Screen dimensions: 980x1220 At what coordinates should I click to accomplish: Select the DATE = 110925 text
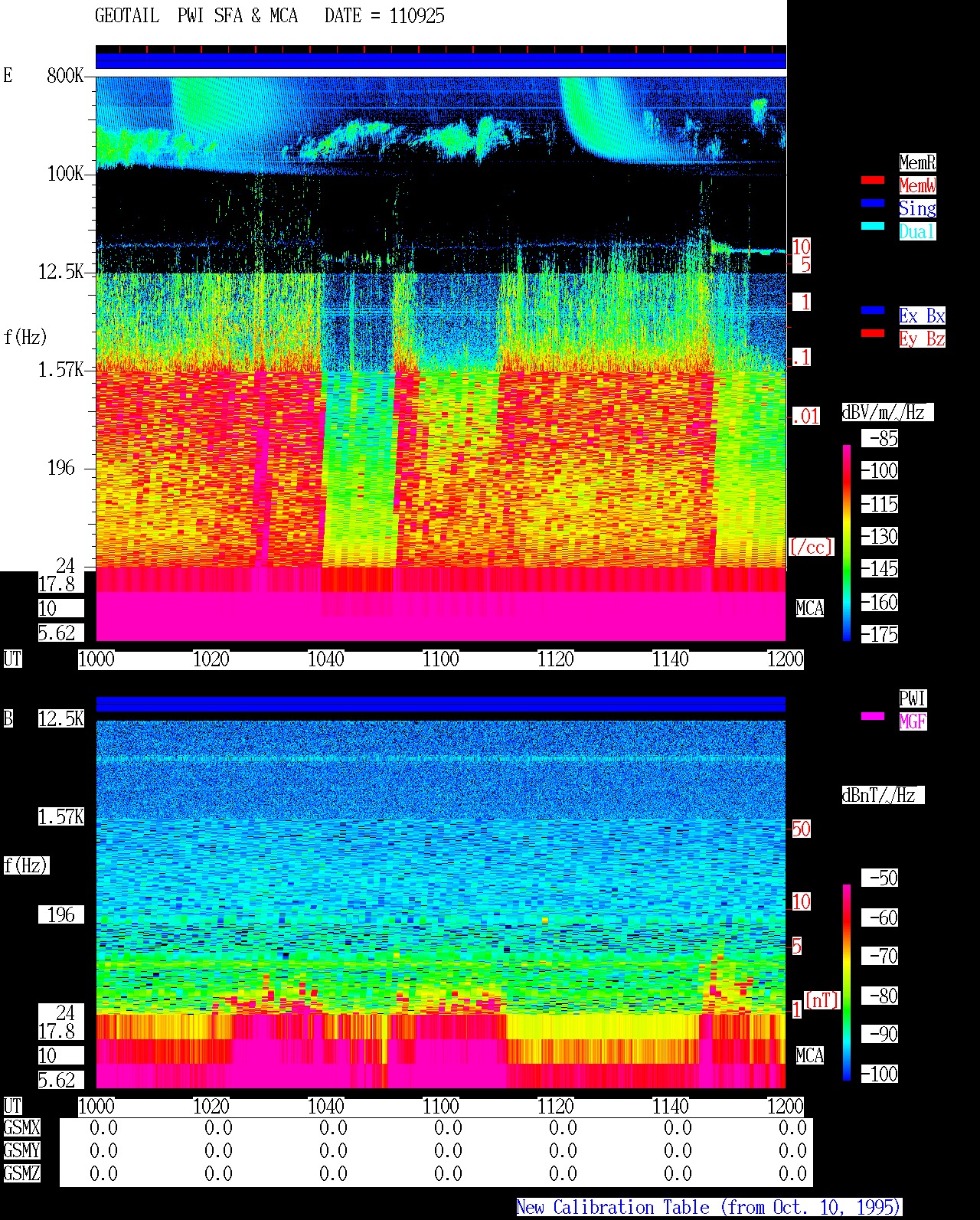tap(384, 16)
